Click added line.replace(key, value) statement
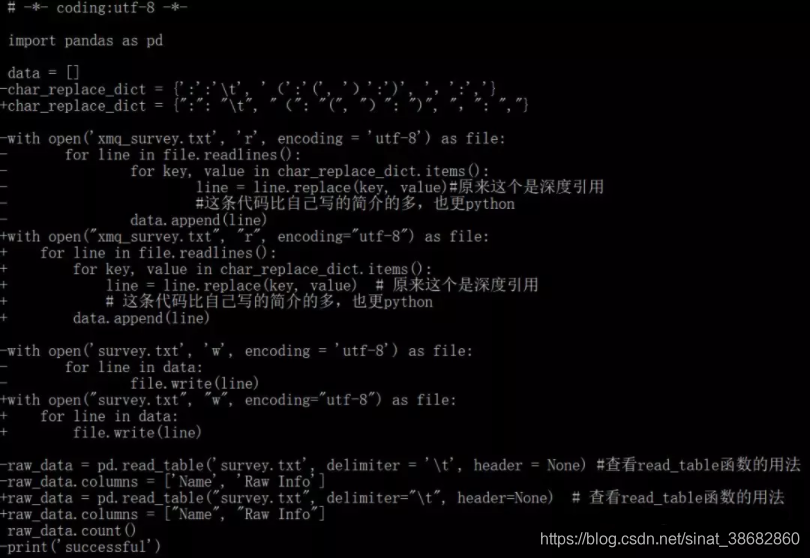810x558 pixels. pos(231,285)
